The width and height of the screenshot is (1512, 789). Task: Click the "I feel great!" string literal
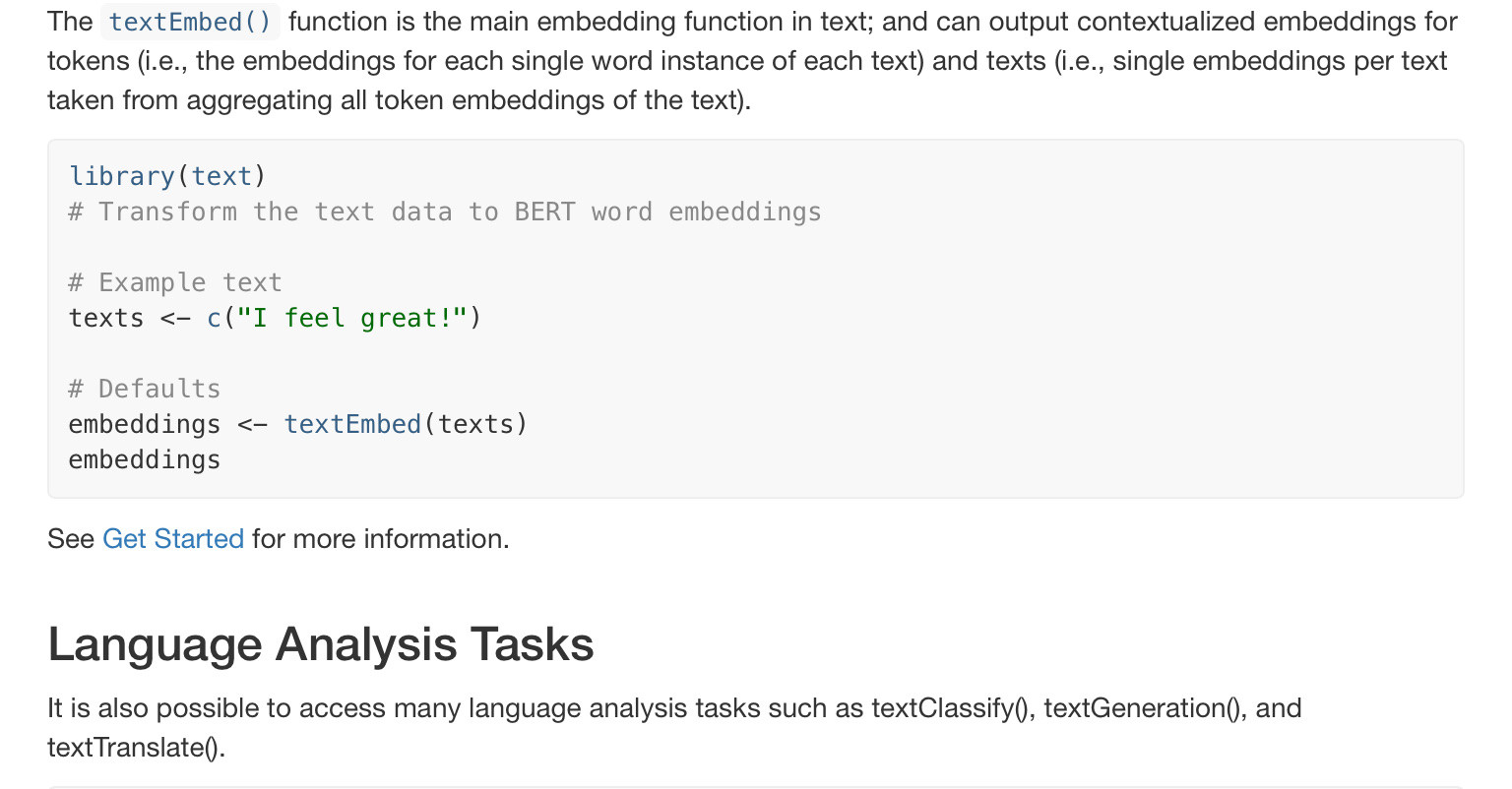[x=351, y=318]
